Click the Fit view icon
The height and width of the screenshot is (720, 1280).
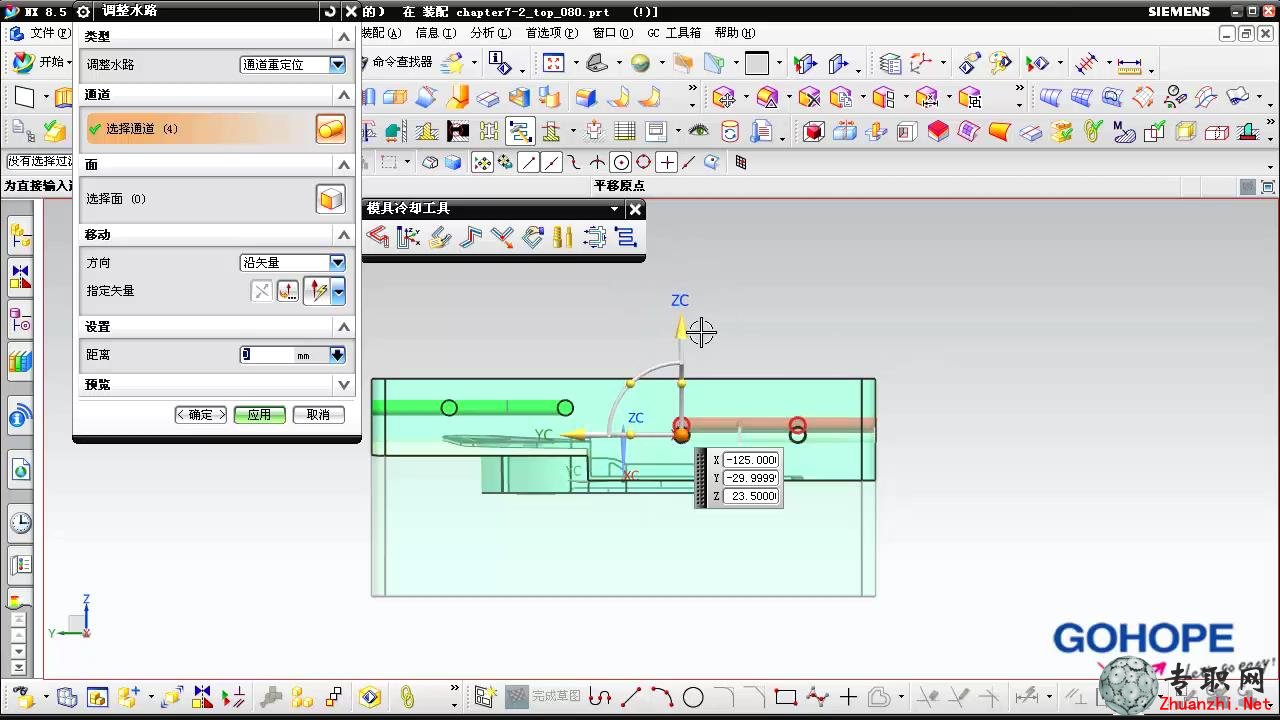pos(553,64)
